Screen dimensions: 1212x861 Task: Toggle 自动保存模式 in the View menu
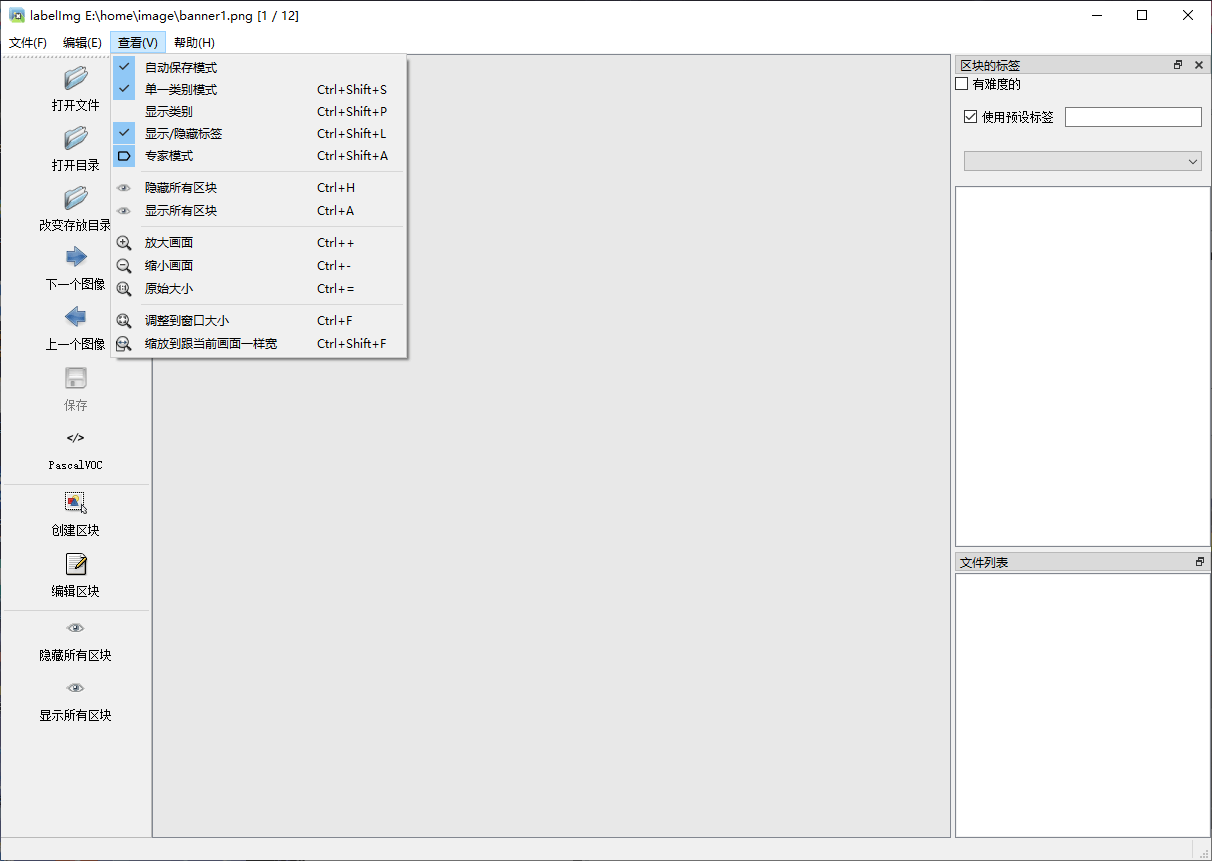(181, 68)
